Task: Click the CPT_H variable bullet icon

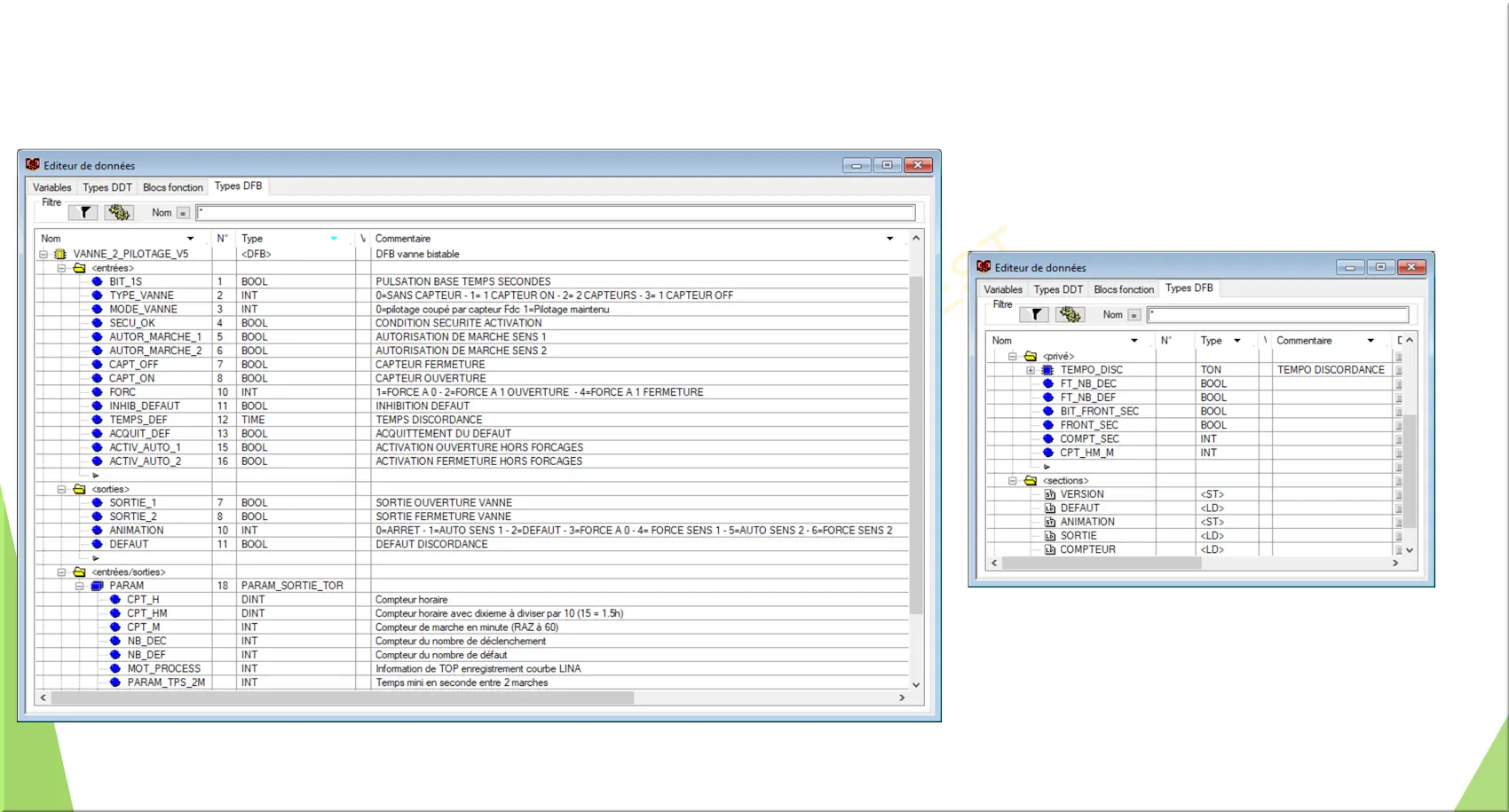Action: point(115,600)
